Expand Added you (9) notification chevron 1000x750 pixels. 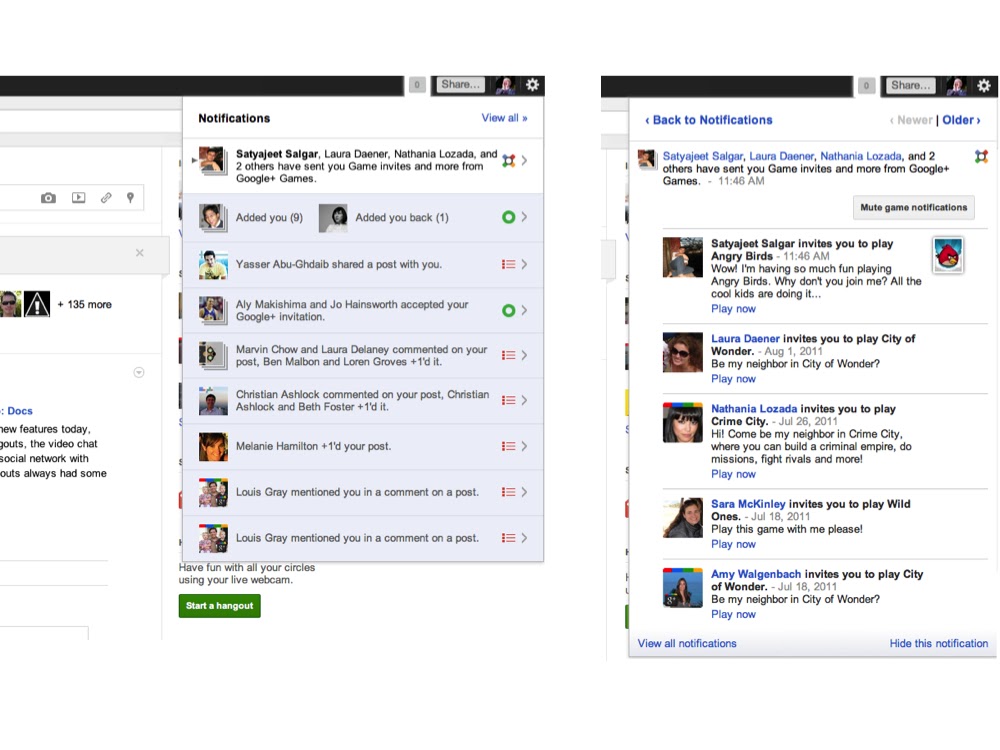(524, 217)
